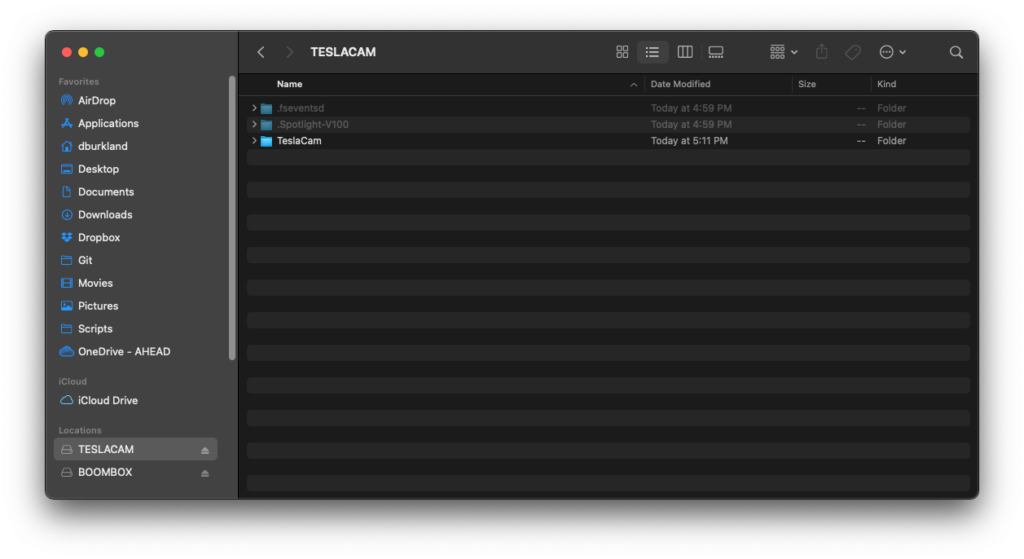Viewport: 1024px width, 559px height.
Task: Open Downloads in the sidebar
Action: pos(105,214)
